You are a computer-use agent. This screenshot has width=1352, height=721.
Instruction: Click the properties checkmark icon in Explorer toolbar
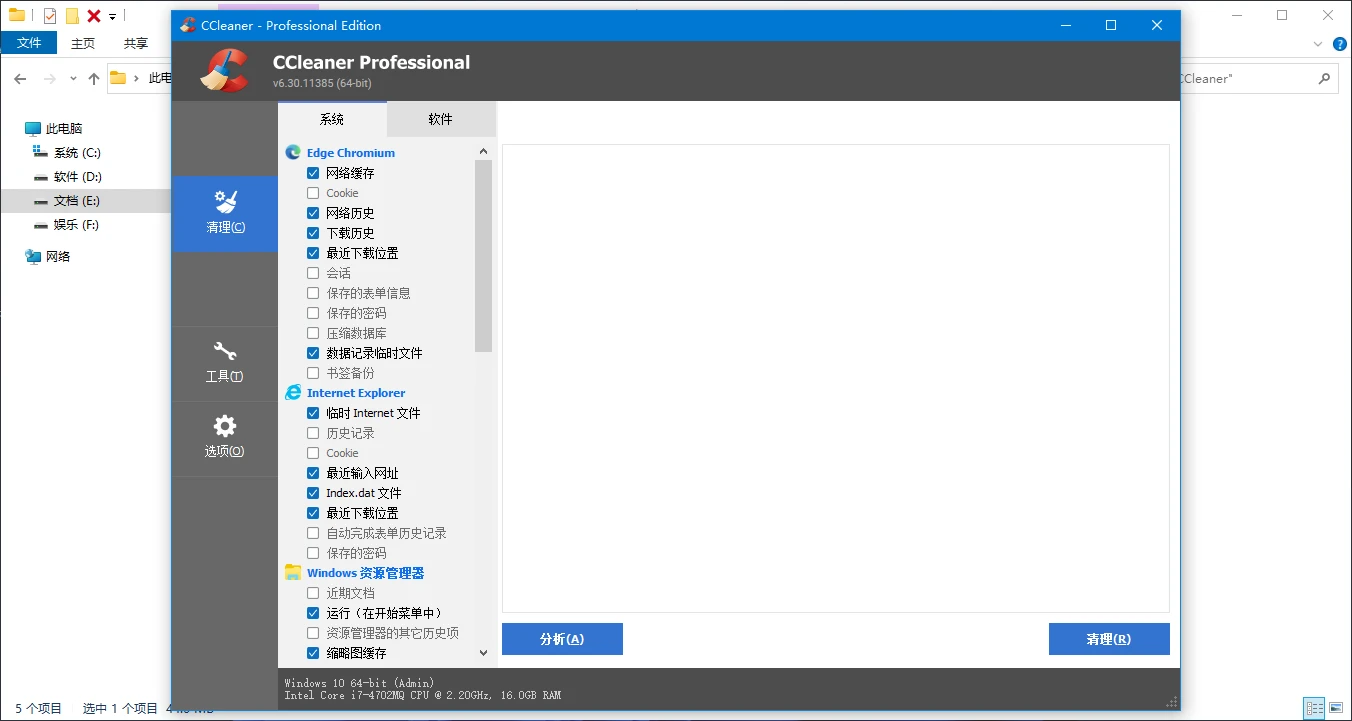(x=50, y=16)
